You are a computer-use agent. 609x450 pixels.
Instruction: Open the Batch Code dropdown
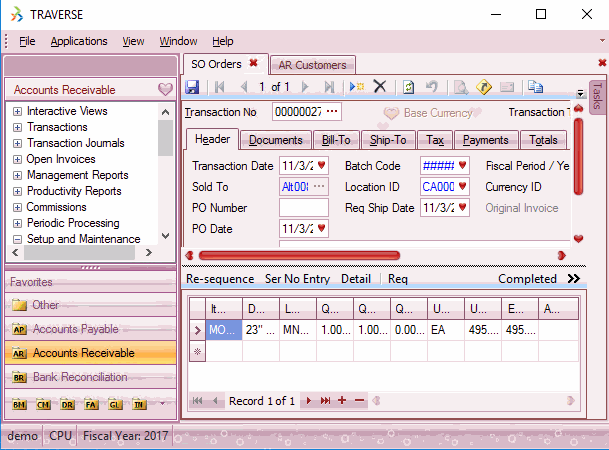[x=462, y=165]
